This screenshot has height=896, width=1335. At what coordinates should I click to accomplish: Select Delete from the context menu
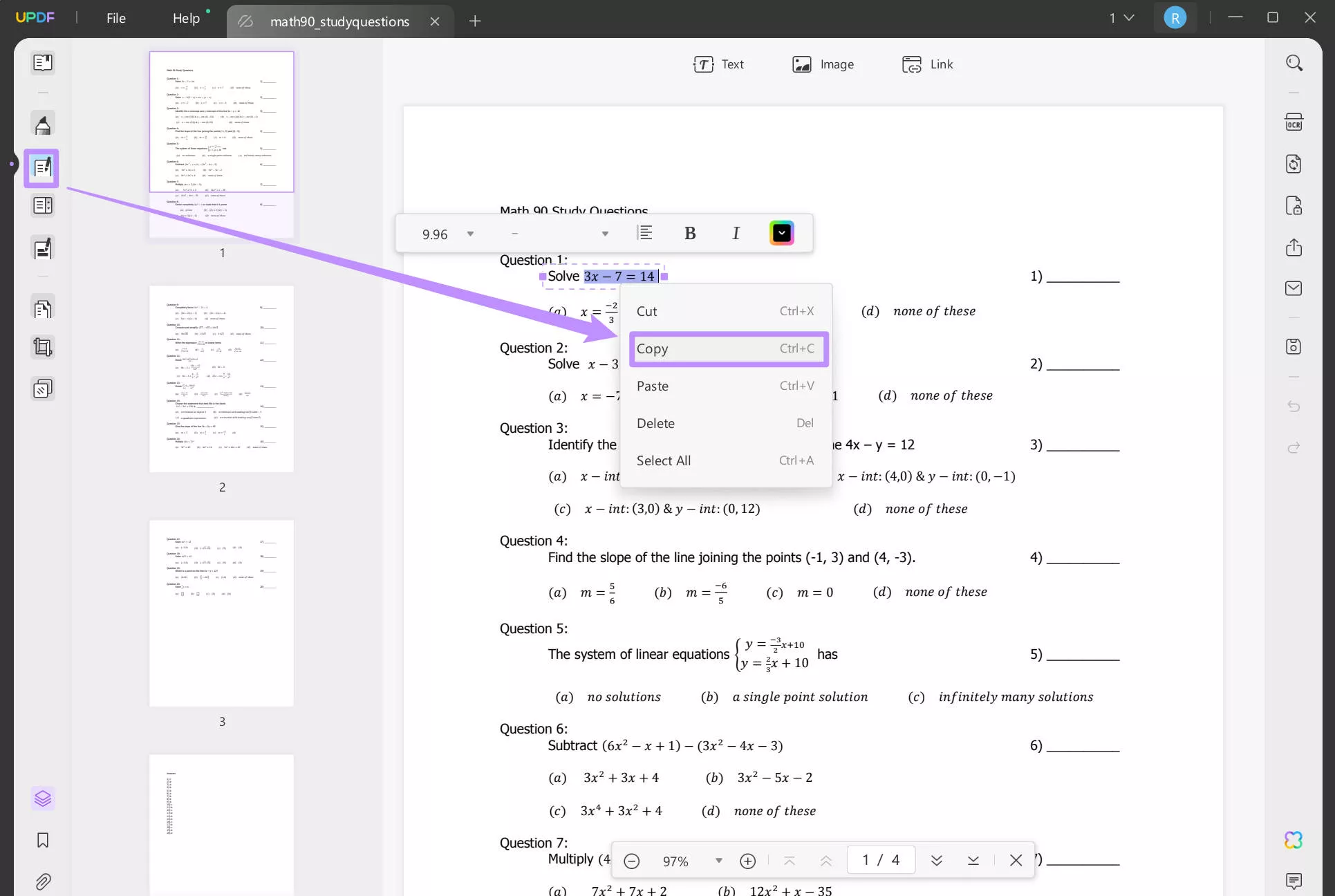[x=655, y=422]
